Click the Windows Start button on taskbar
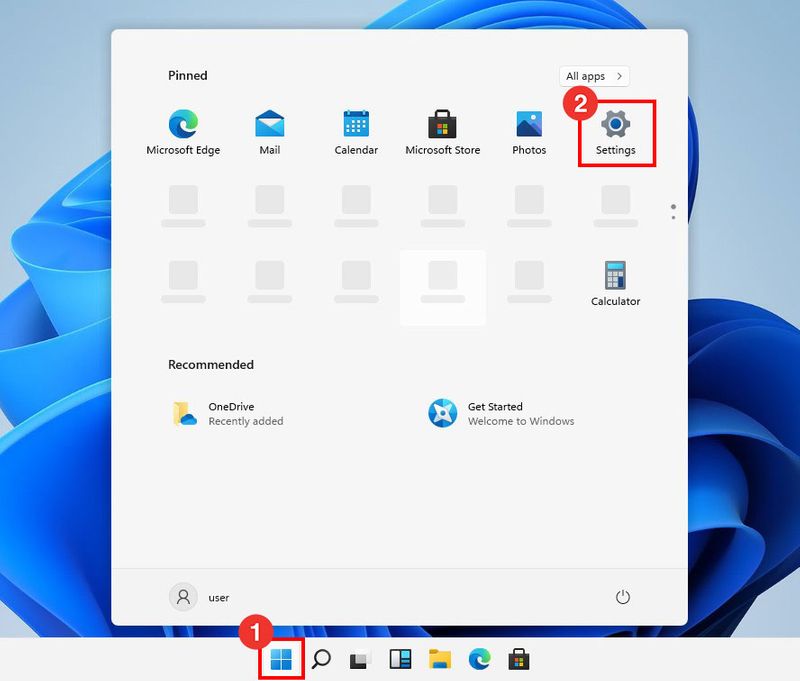 pyautogui.click(x=281, y=660)
